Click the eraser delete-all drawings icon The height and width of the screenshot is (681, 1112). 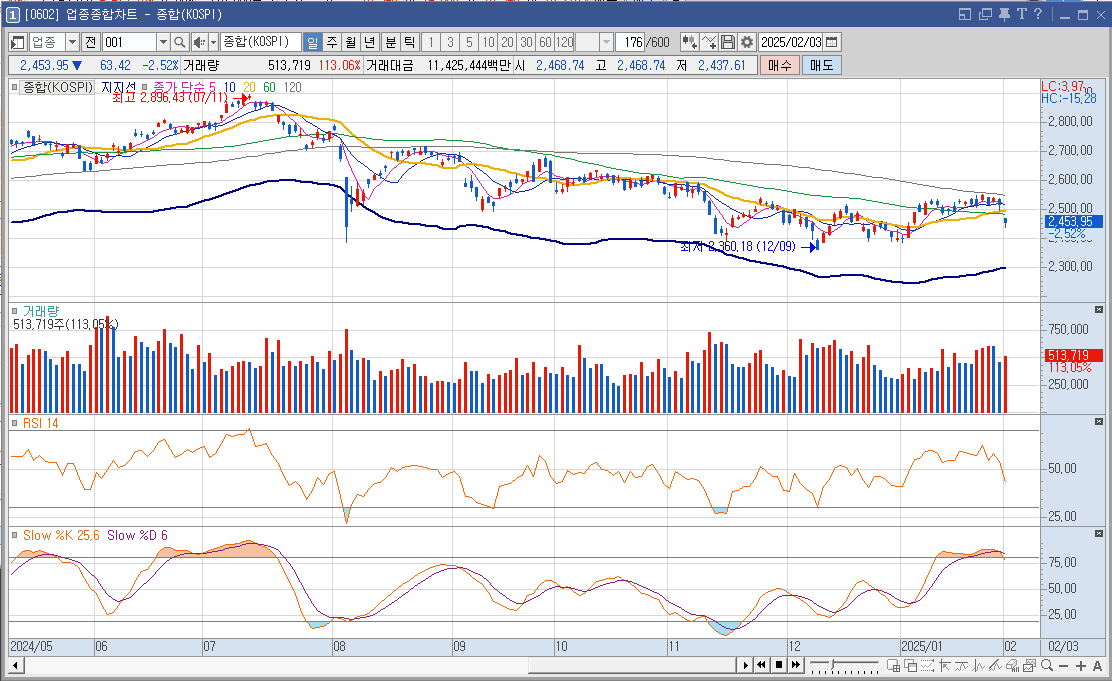coord(1012,665)
